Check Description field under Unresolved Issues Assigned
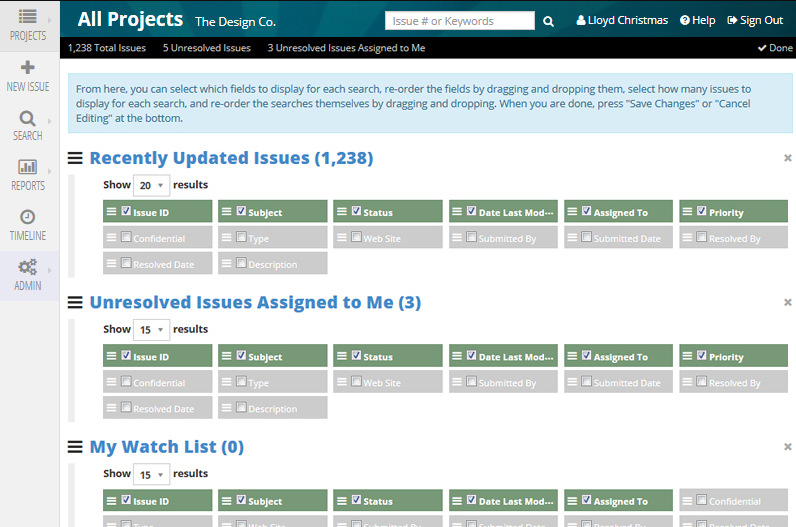Screen dimensions: 796x527 point(241,407)
